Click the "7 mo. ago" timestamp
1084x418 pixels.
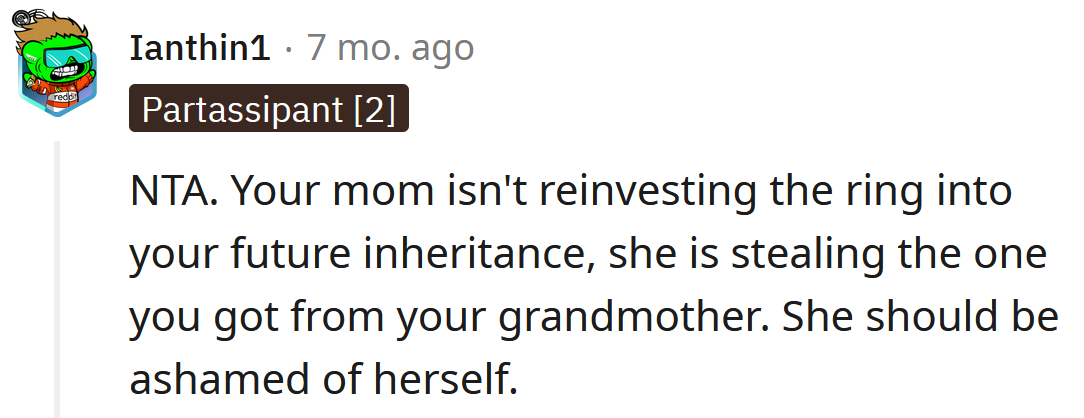click(390, 48)
